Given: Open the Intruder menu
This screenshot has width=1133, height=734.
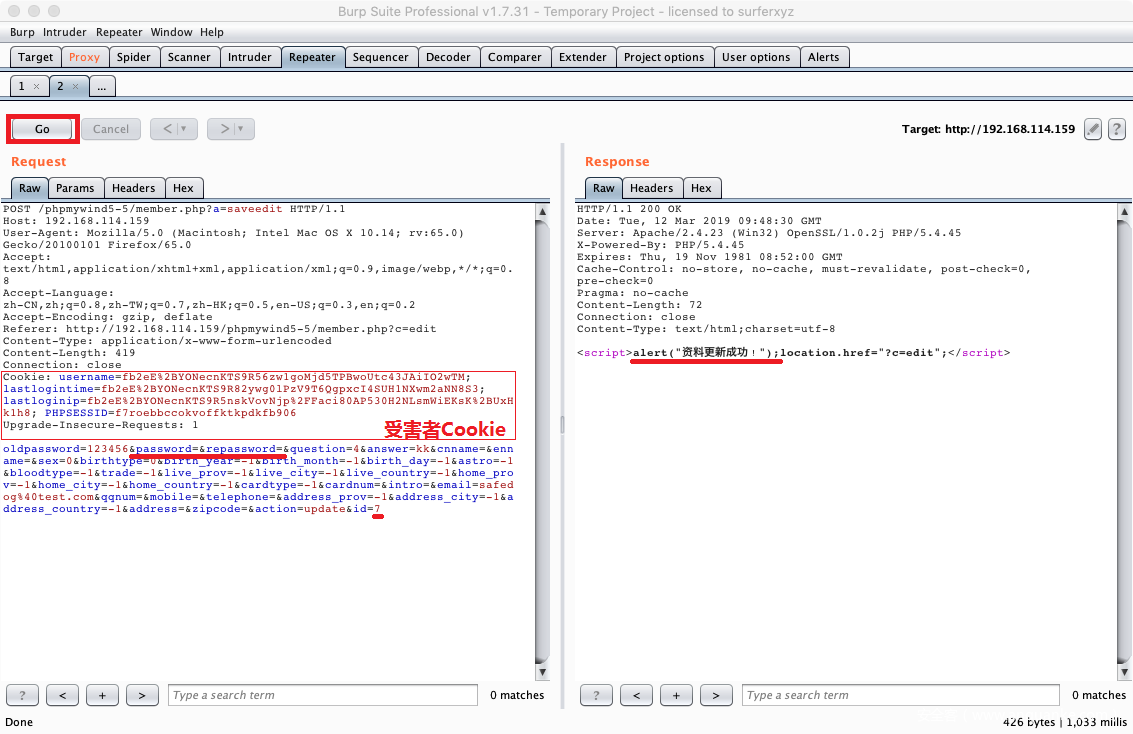Looking at the screenshot, I should pos(64,33).
